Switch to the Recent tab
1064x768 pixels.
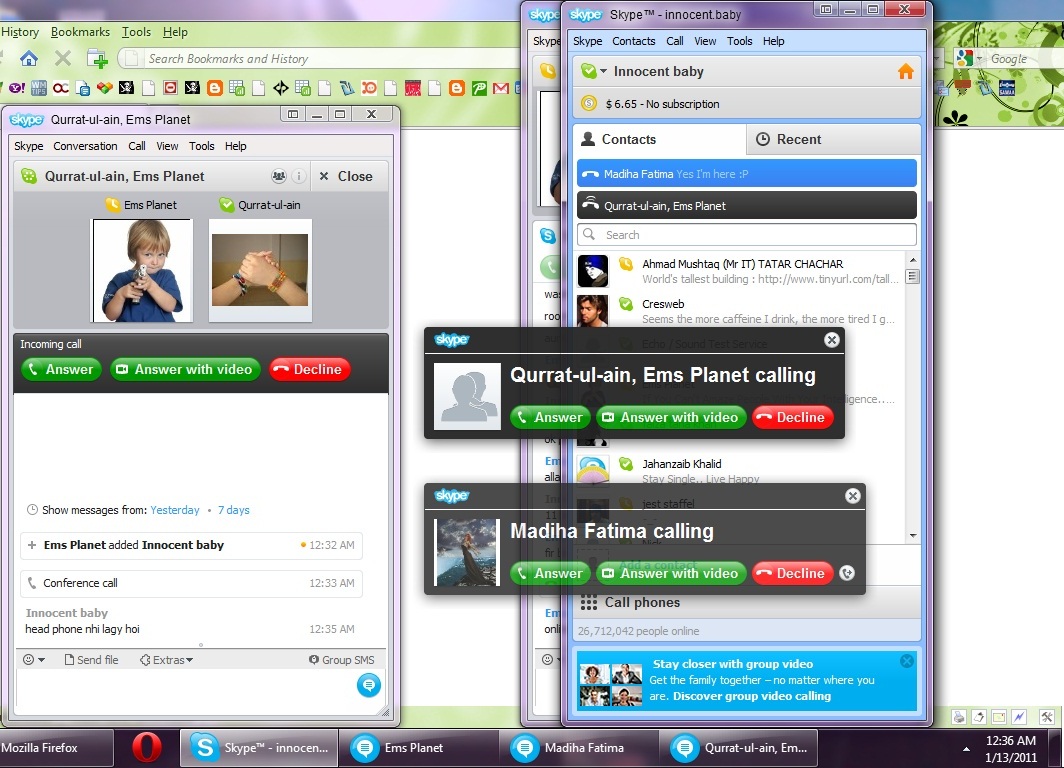[788, 140]
